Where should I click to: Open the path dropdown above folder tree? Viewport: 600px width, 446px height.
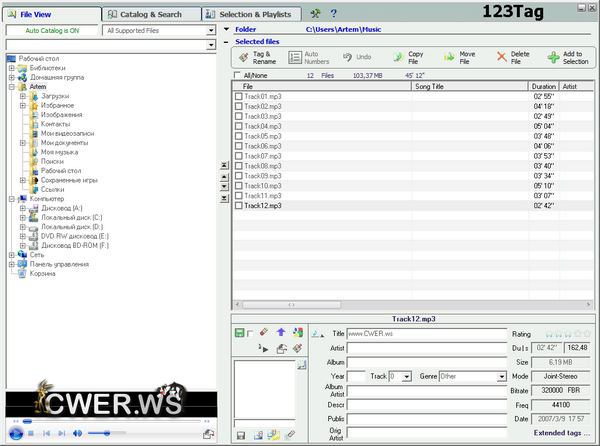[x=211, y=45]
